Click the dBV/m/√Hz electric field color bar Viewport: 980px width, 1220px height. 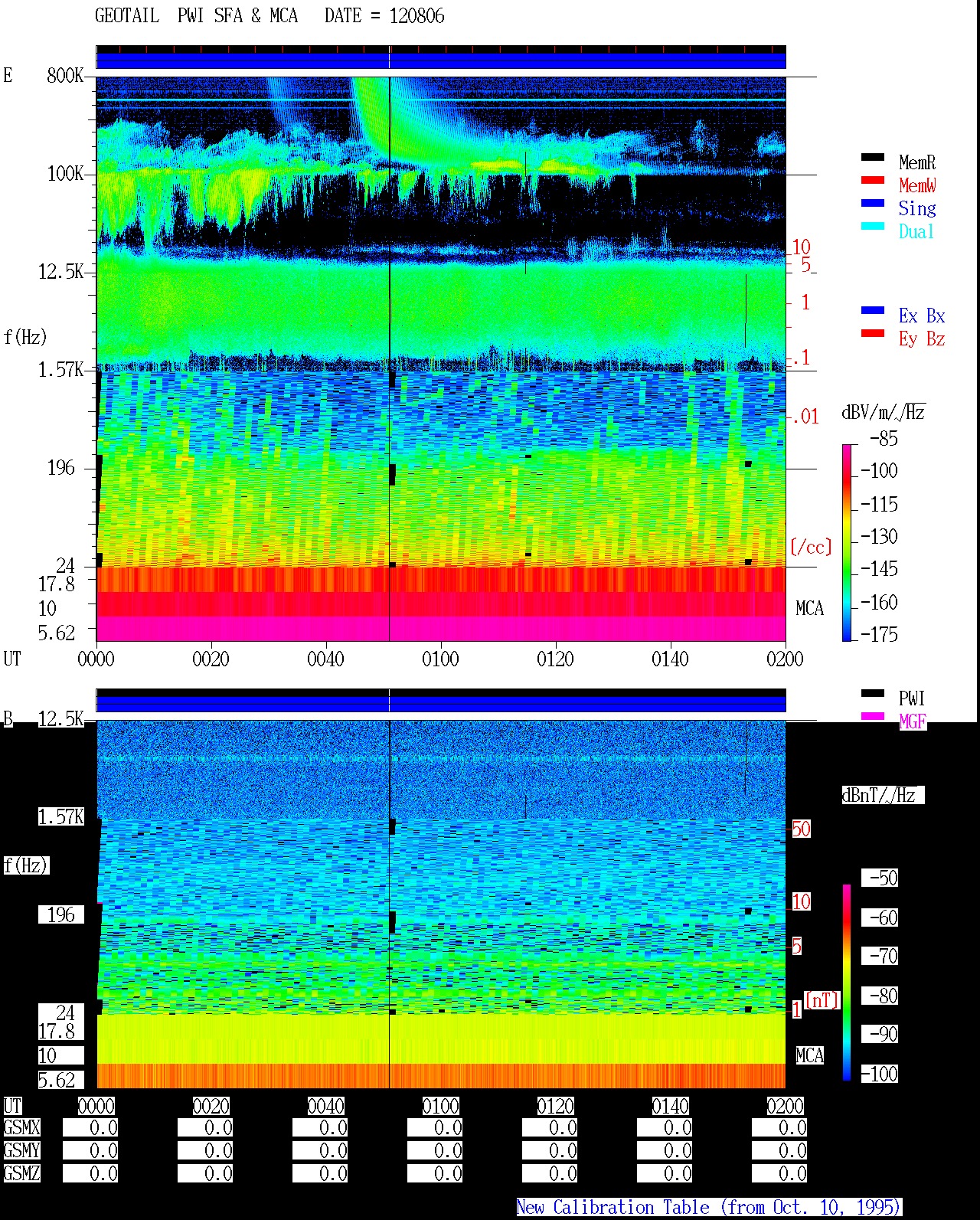847,542
